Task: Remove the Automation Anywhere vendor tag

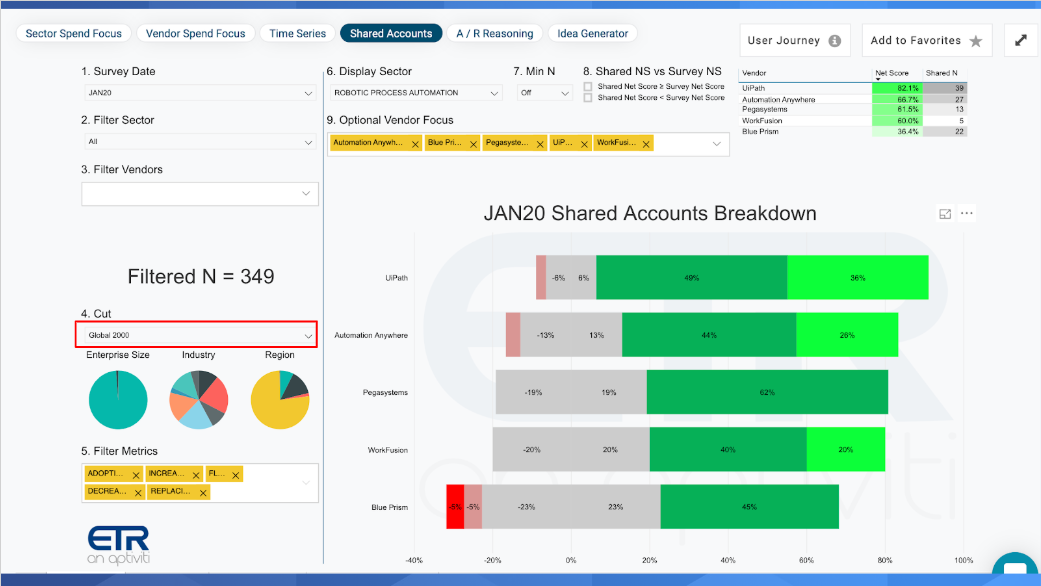Action: point(415,144)
